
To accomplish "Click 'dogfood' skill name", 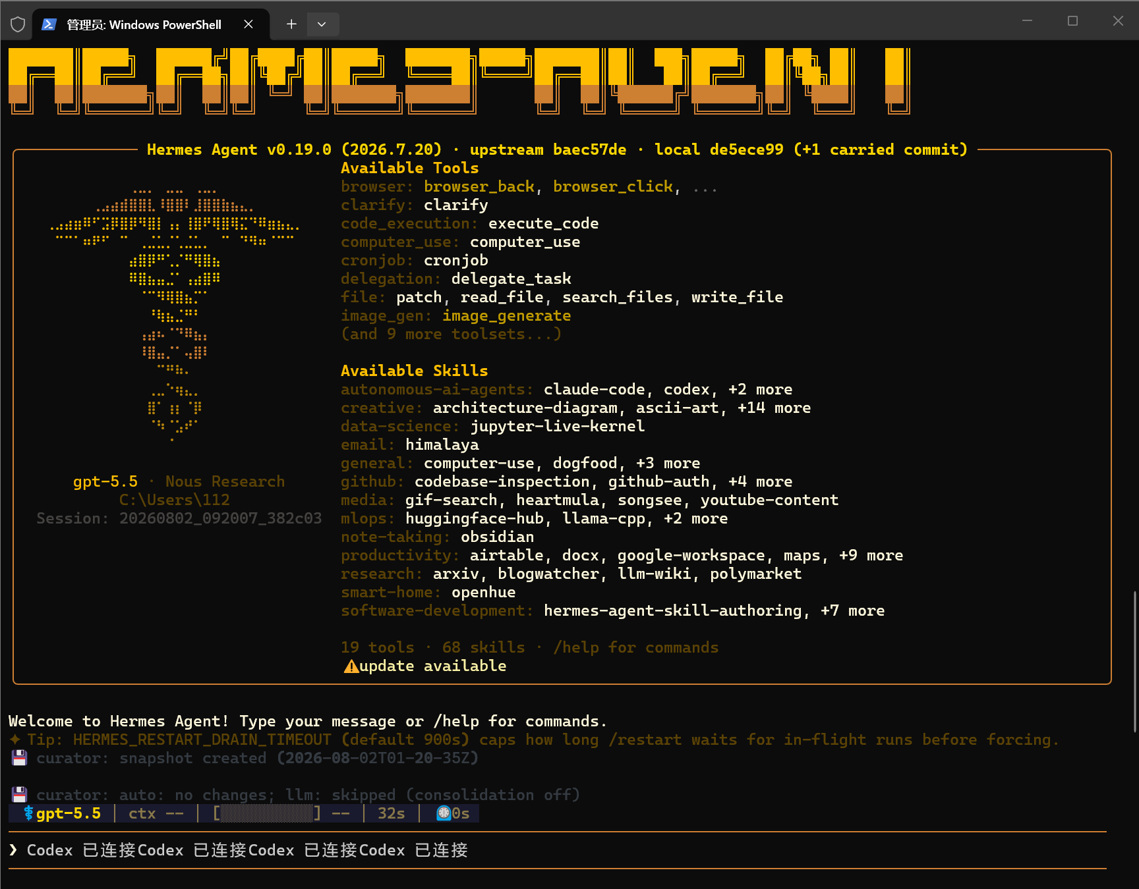I will click(585, 463).
